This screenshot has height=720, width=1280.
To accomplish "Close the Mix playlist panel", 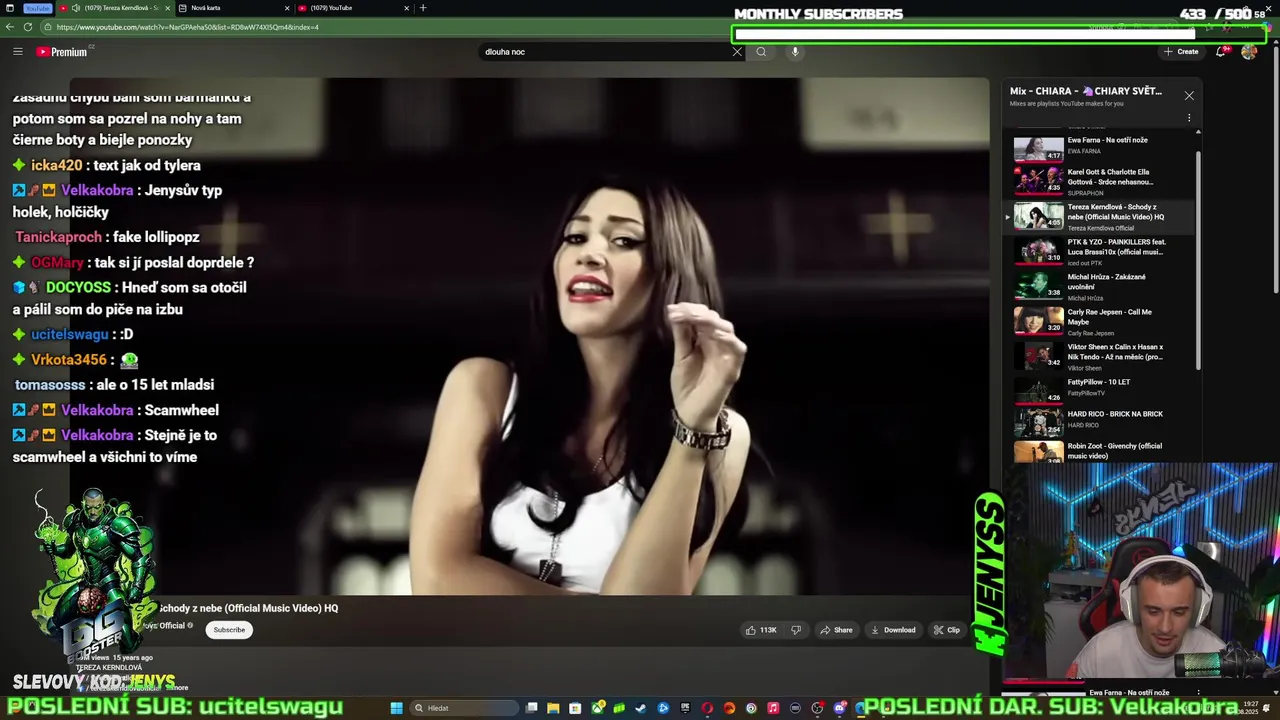I will (1189, 95).
